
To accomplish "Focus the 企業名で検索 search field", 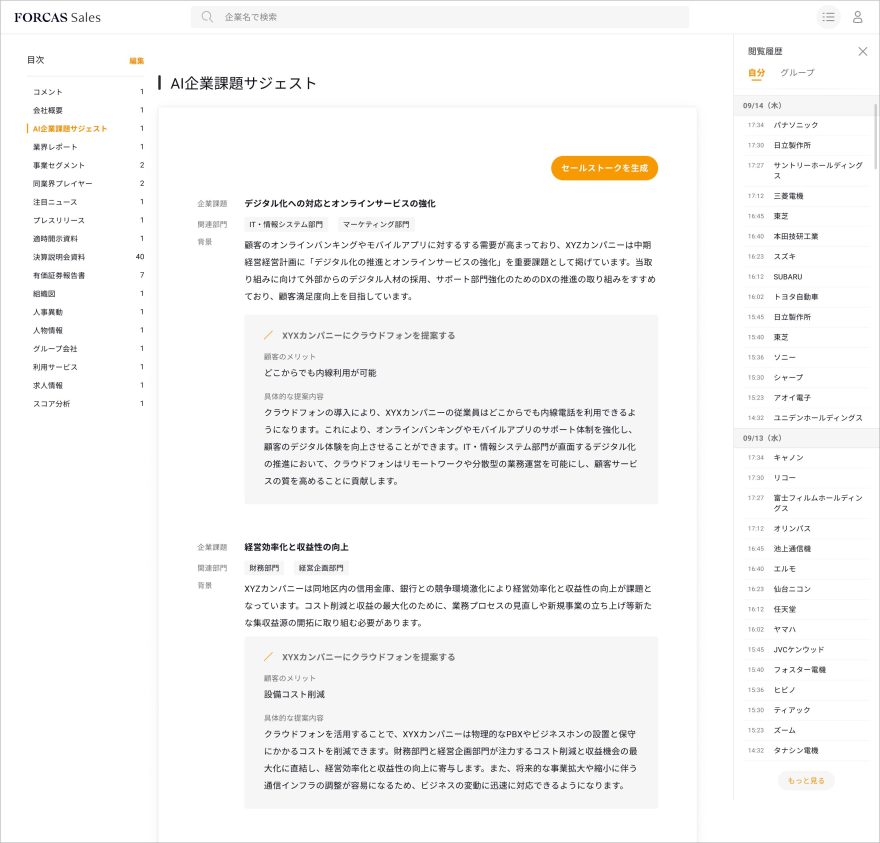I will [440, 17].
